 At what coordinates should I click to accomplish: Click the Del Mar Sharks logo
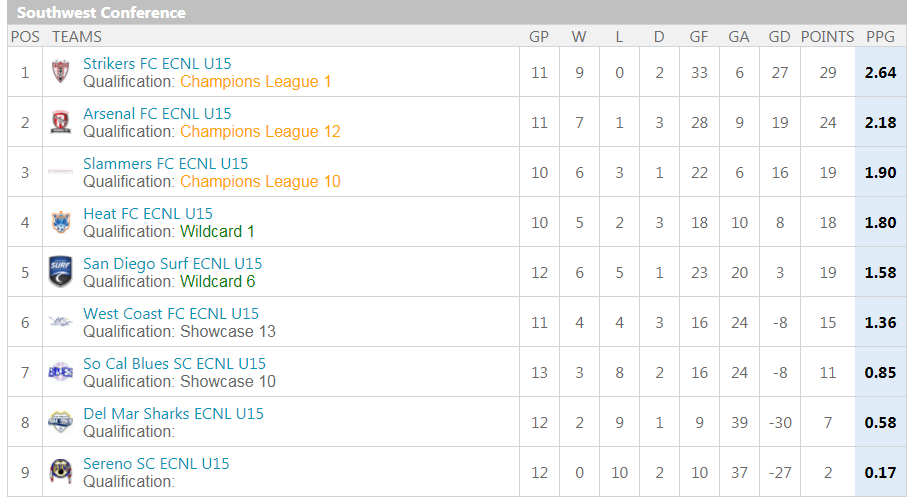60,422
